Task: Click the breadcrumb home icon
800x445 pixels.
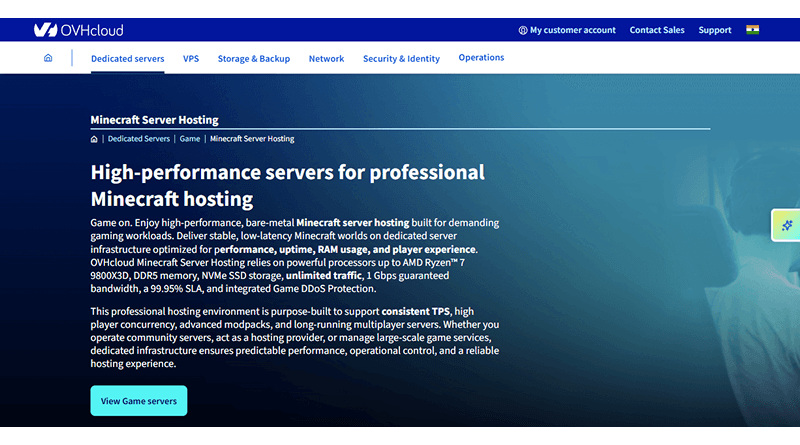Action: pyautogui.click(x=94, y=139)
